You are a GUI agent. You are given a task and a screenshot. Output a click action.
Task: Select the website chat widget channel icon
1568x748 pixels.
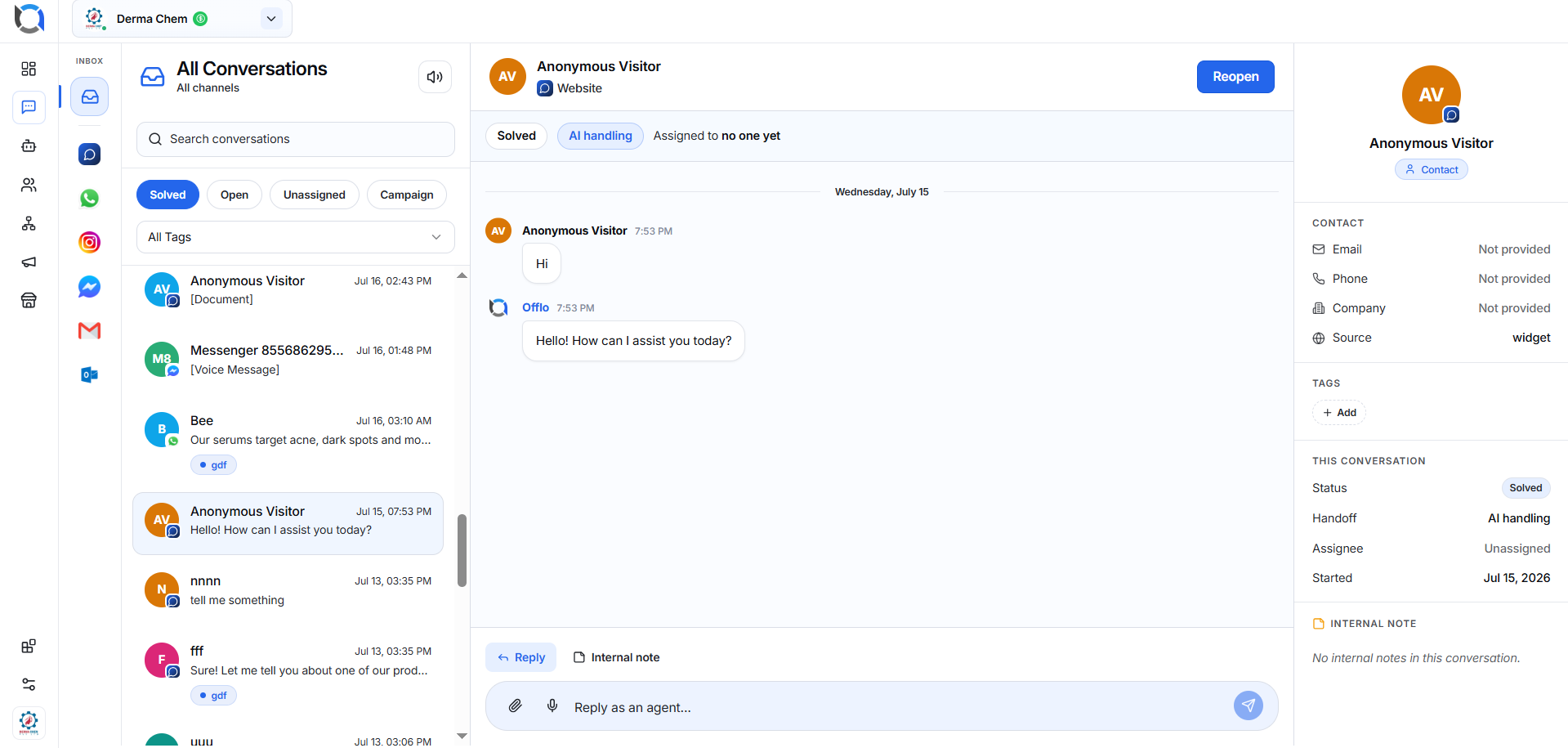coord(90,154)
